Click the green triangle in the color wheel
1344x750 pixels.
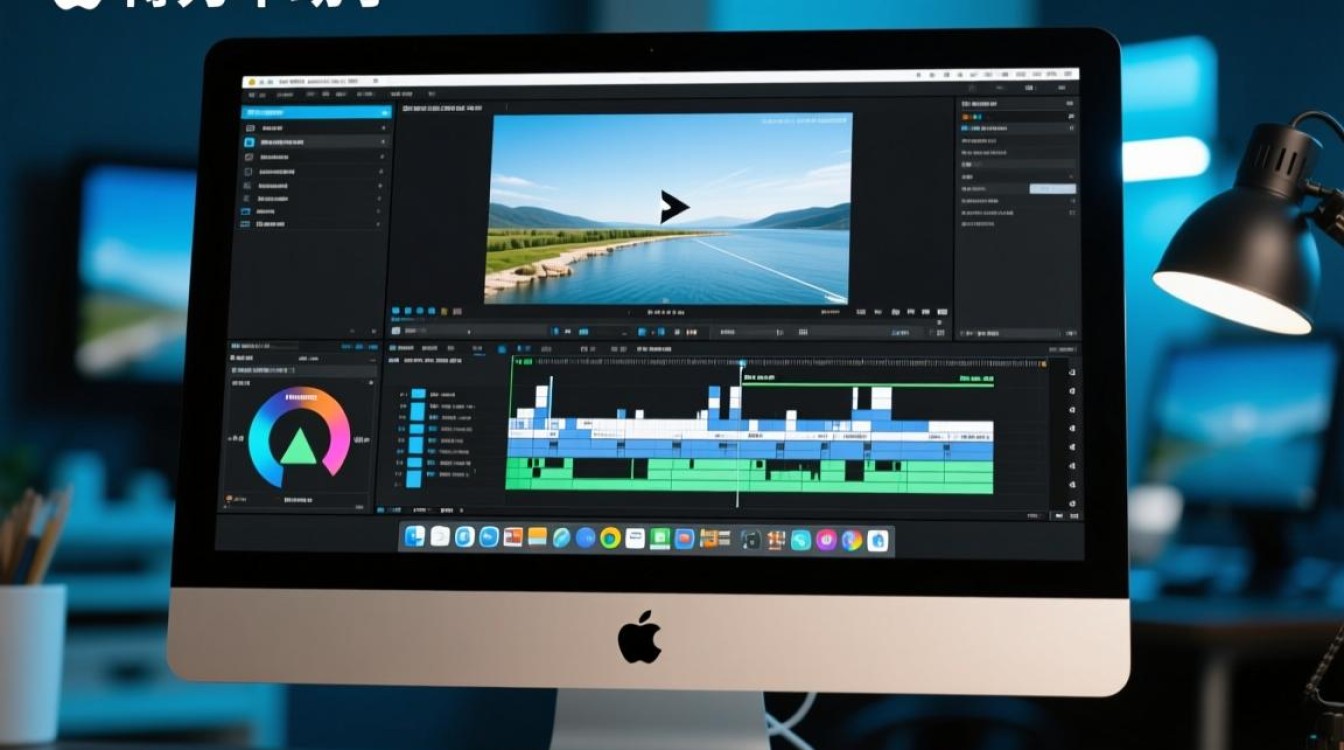click(x=298, y=447)
